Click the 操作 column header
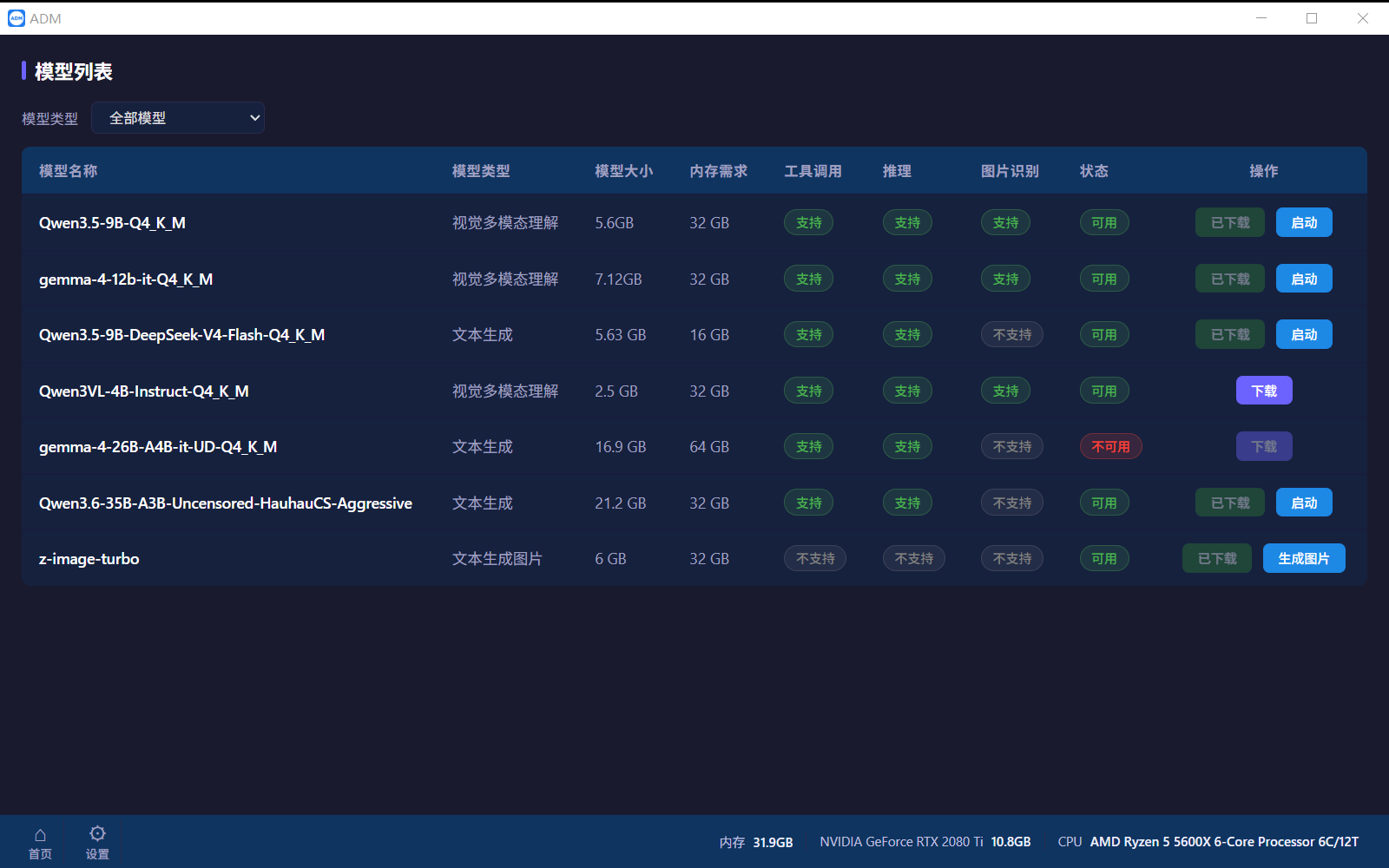This screenshot has width=1389, height=868. click(1264, 171)
